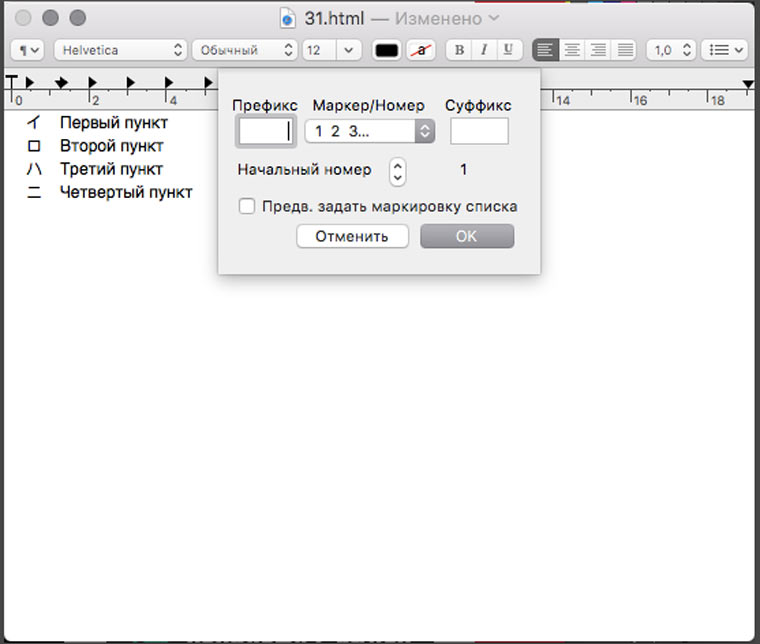Toggle bold formatting
The image size is (760, 644).
point(459,50)
